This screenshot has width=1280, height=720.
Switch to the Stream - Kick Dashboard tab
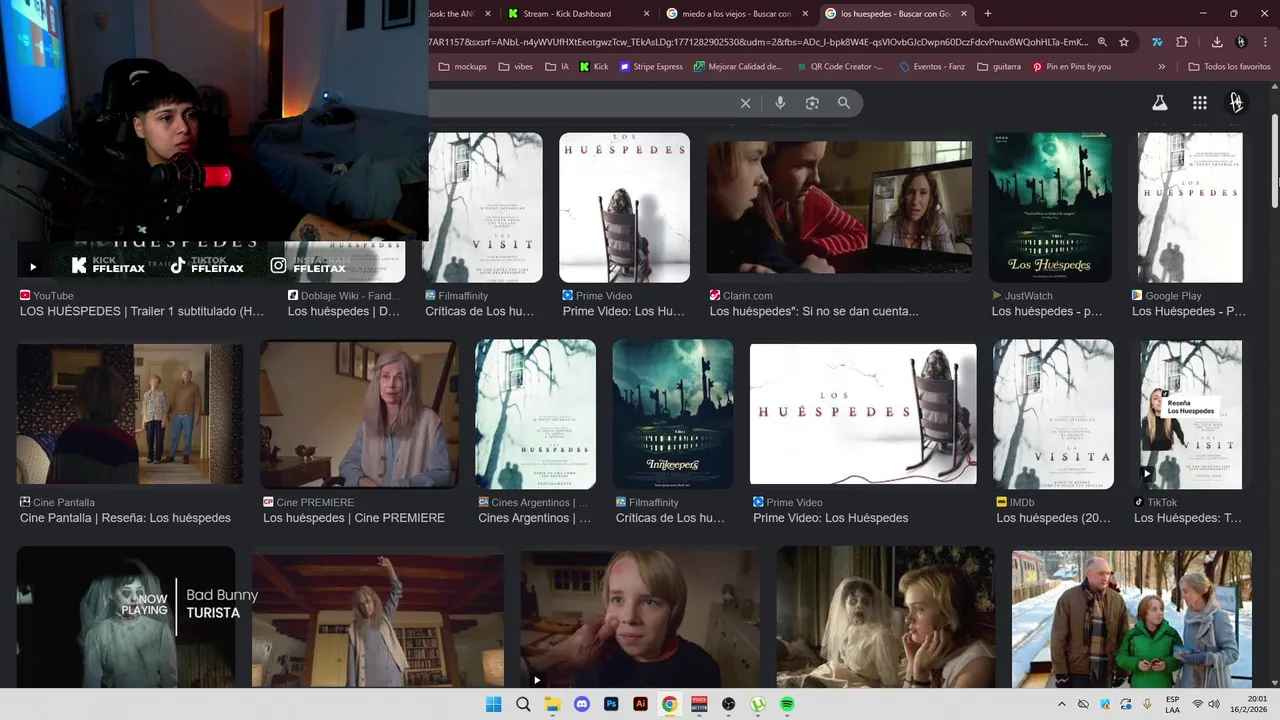(568, 13)
